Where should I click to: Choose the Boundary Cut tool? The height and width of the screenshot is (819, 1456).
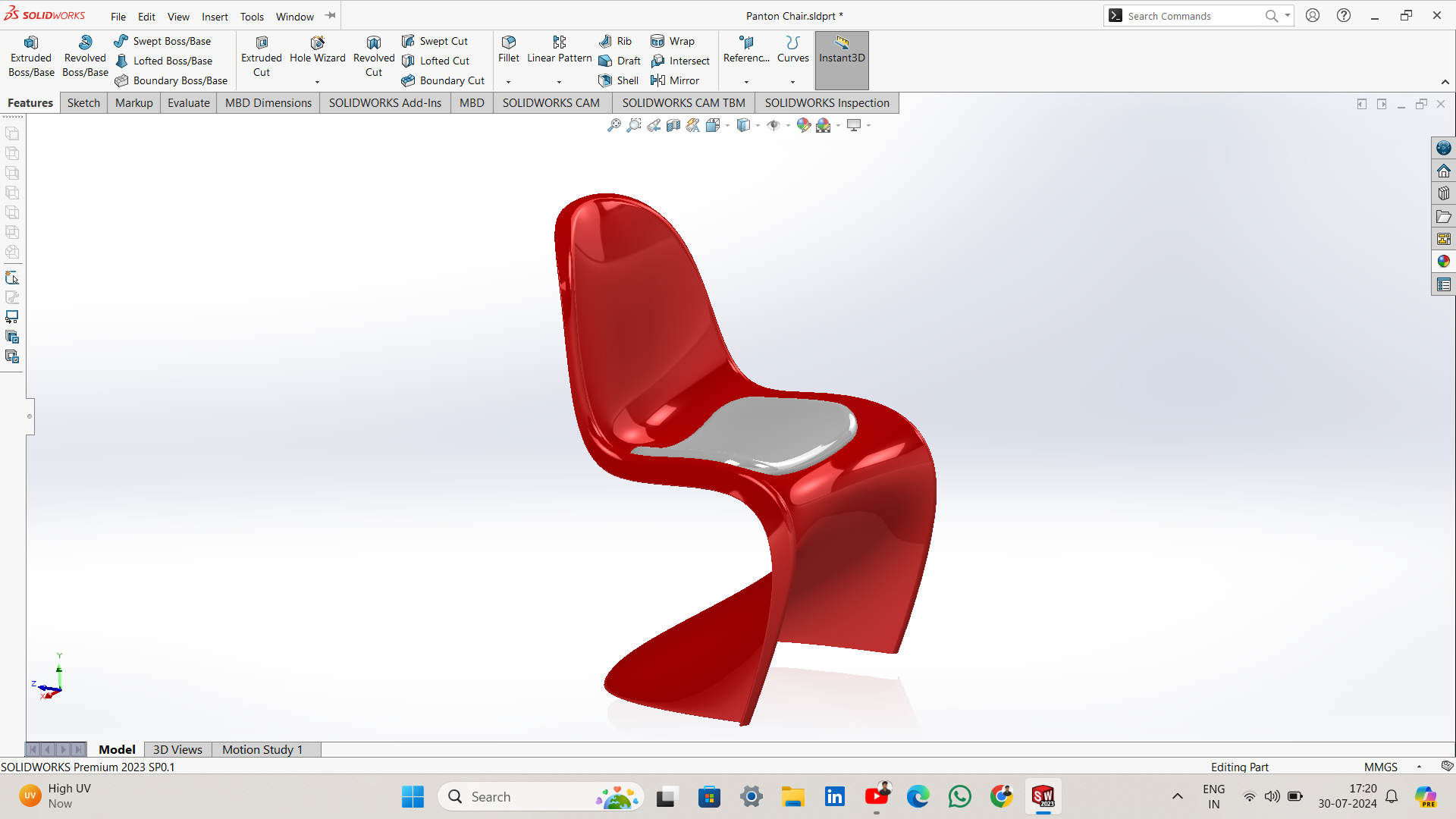click(x=443, y=80)
